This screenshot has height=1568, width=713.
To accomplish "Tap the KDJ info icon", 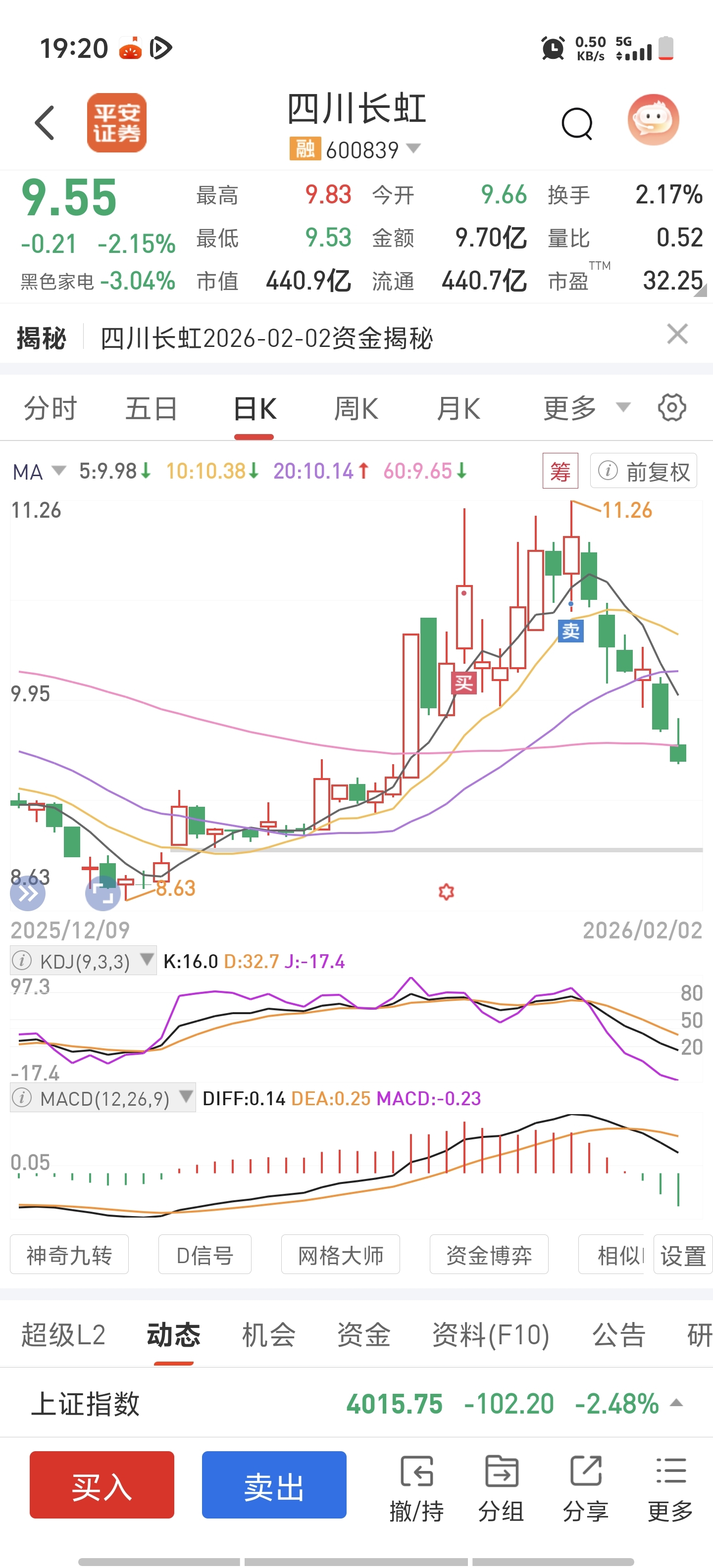I will point(22,961).
